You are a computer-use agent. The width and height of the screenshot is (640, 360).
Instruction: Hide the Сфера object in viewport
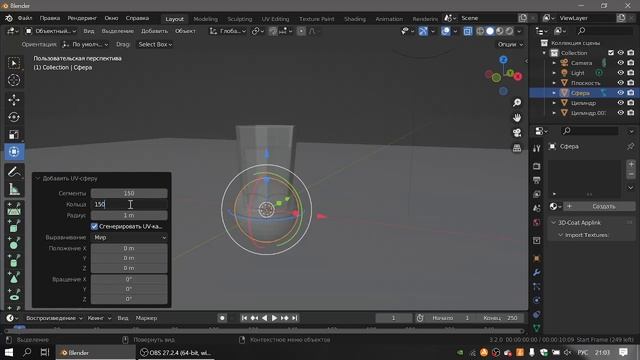pyautogui.click(x=621, y=93)
